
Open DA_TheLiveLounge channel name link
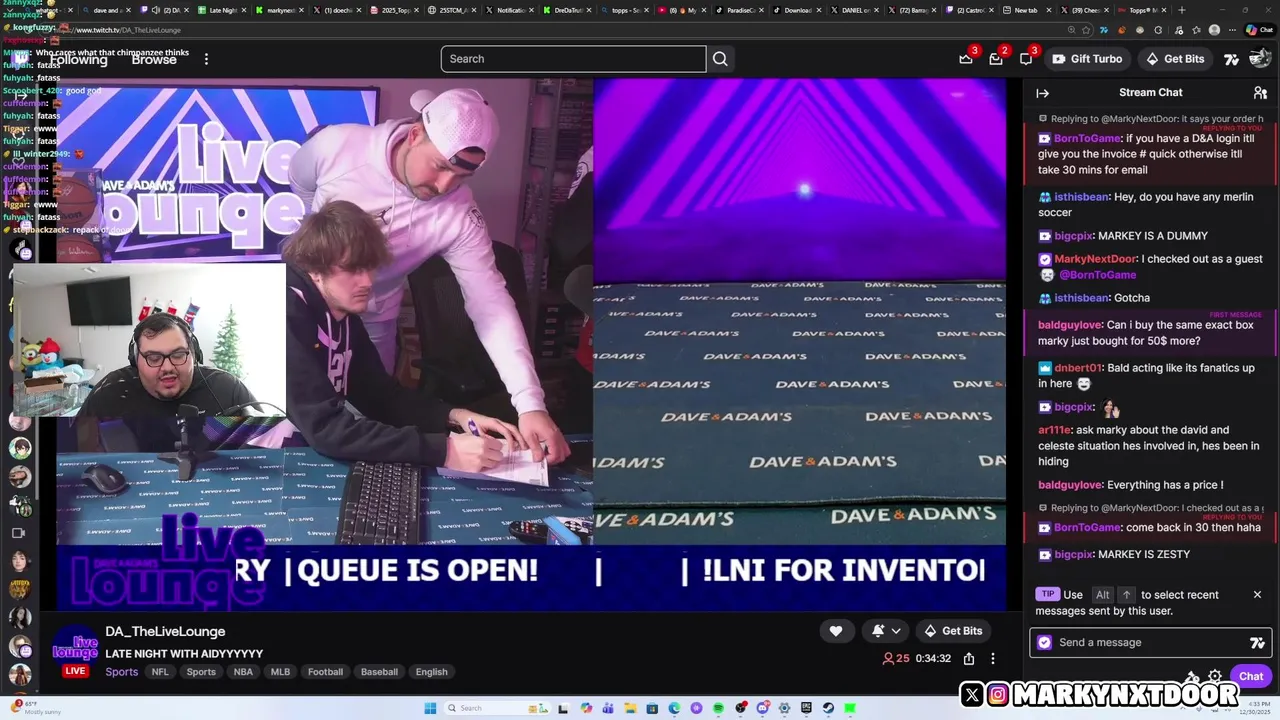(x=165, y=632)
